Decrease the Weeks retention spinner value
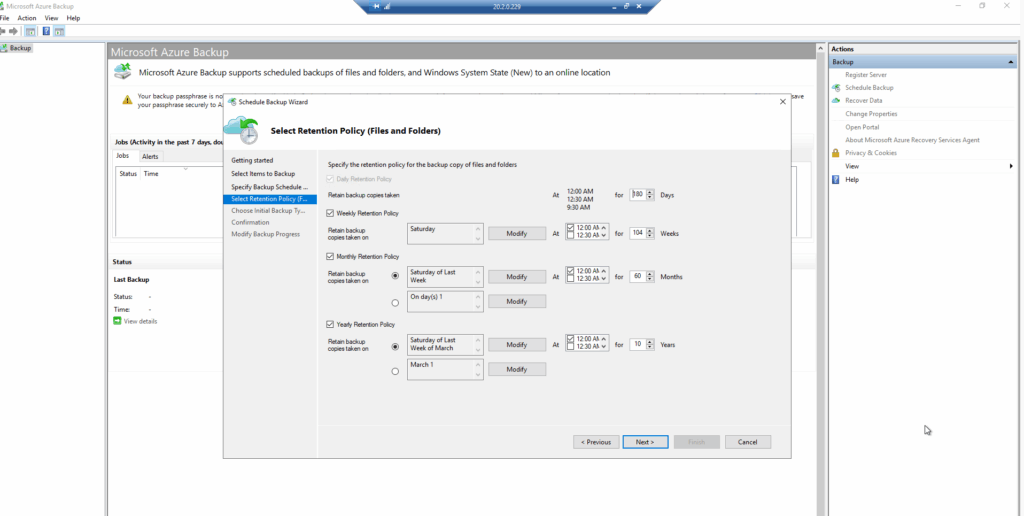This screenshot has width=1024, height=516. (x=650, y=236)
